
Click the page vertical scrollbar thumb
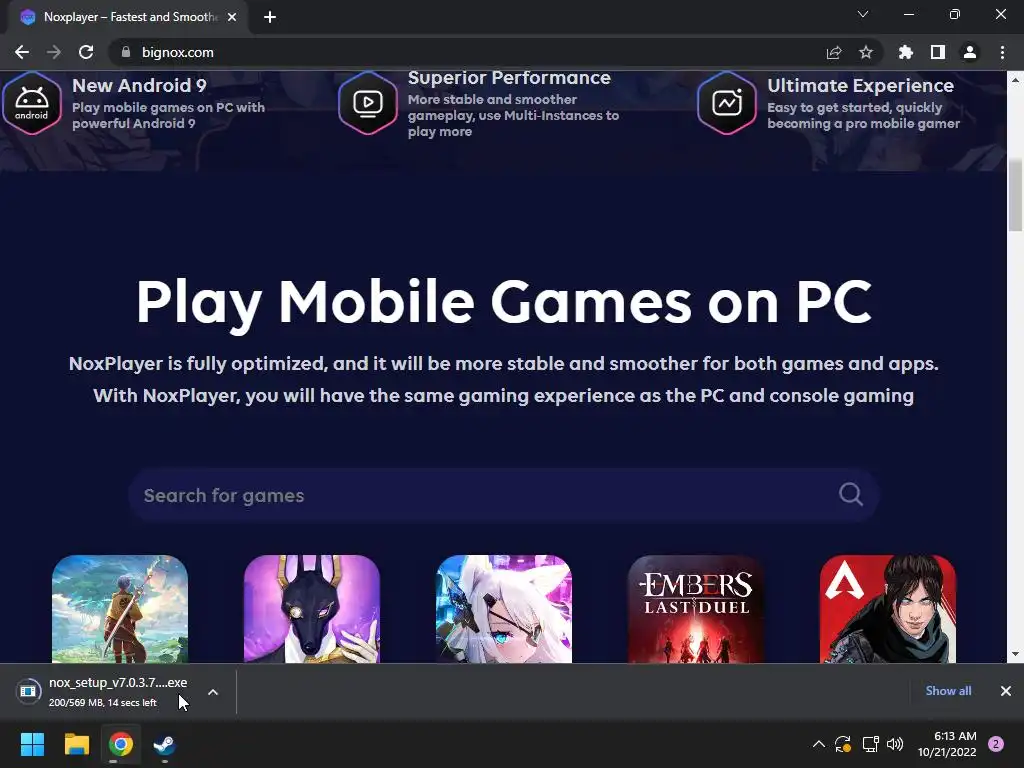click(x=1016, y=195)
